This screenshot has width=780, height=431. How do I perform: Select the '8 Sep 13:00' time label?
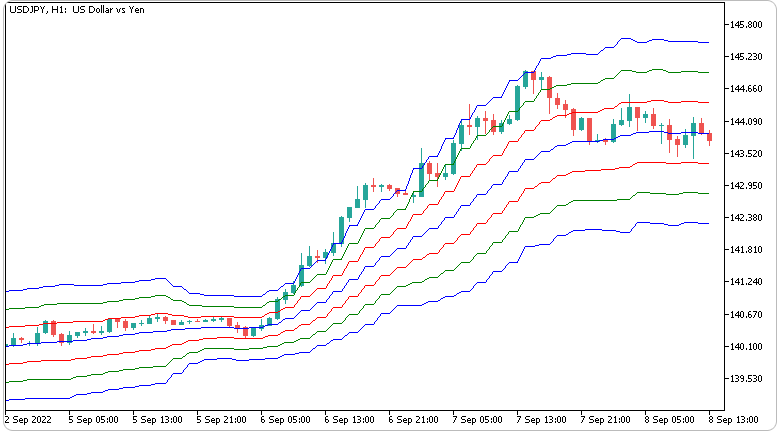[x=734, y=420]
